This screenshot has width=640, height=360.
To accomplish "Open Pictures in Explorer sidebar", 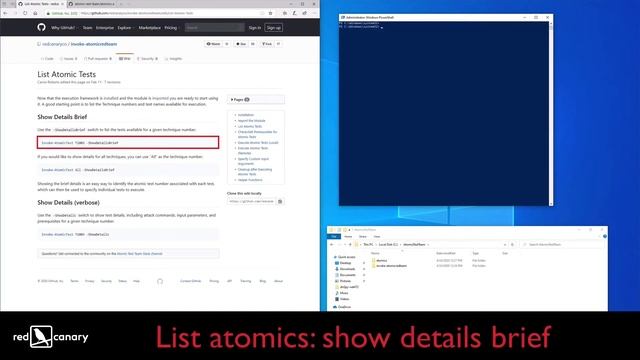I will 343,281.
